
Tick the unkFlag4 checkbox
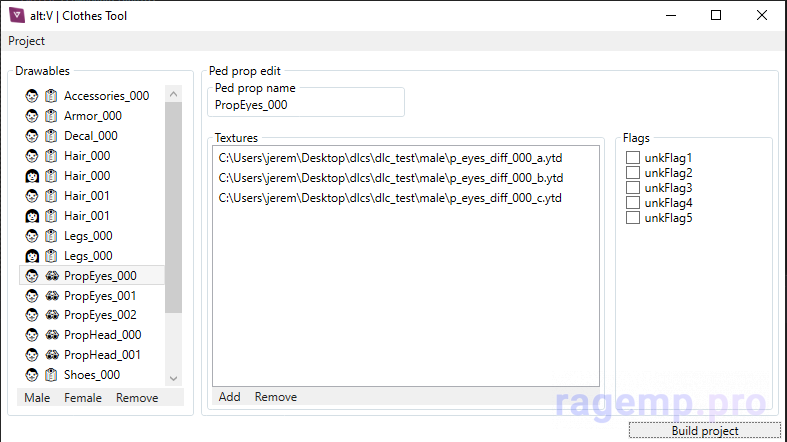[x=632, y=203]
